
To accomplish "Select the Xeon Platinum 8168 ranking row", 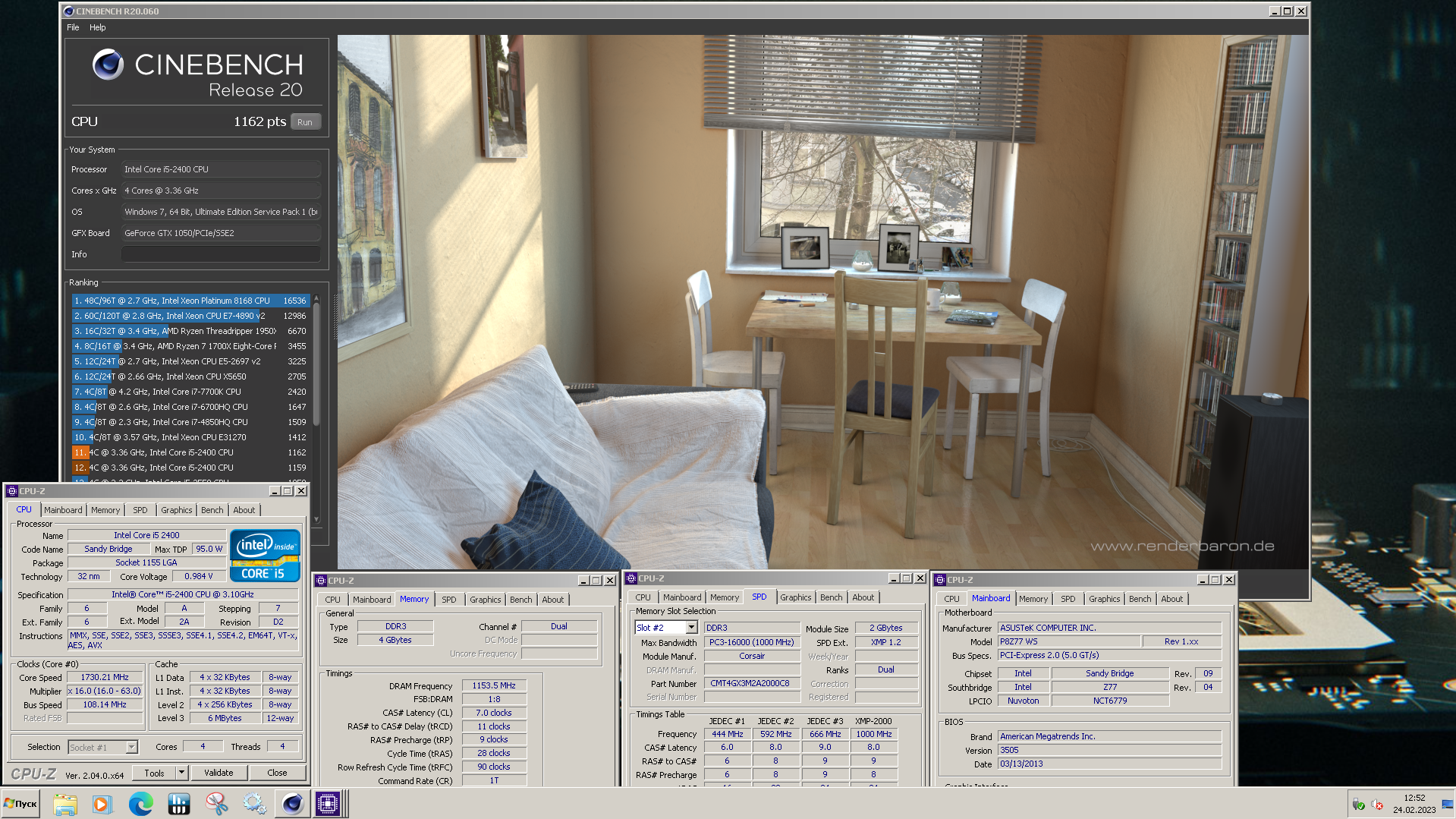I will 190,301.
